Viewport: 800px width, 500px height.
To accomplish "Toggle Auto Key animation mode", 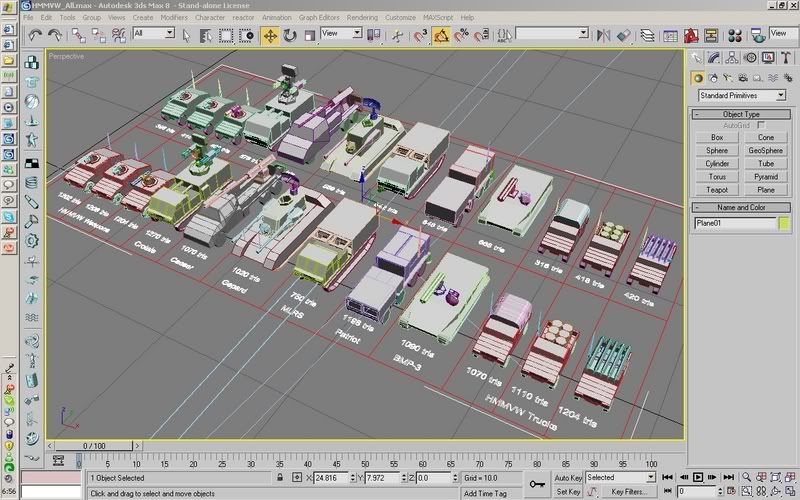I will click(x=568, y=478).
